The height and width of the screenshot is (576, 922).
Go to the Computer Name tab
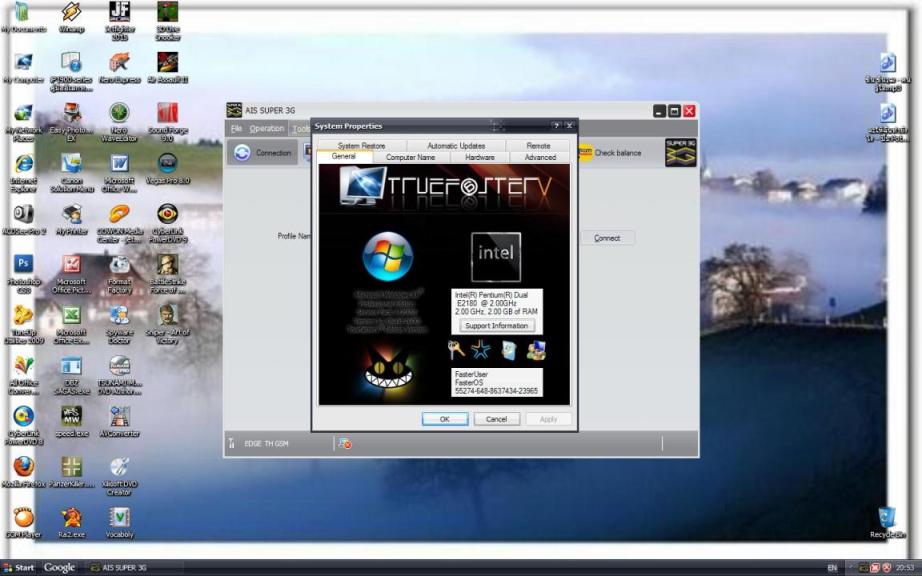tap(410, 157)
